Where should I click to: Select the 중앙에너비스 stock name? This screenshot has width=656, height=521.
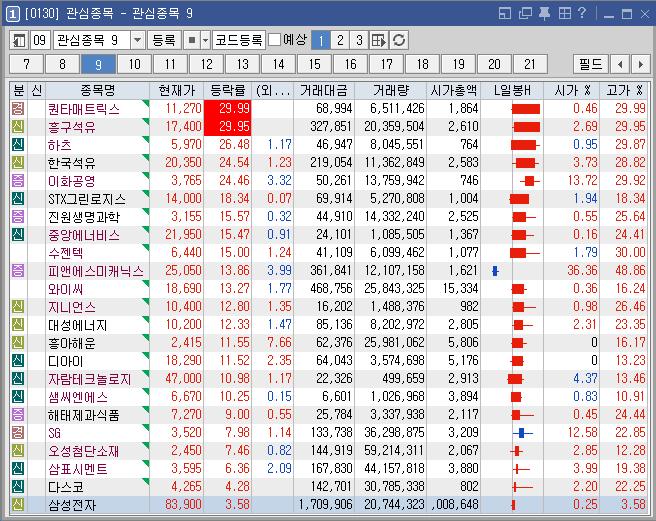pyautogui.click(x=84, y=235)
